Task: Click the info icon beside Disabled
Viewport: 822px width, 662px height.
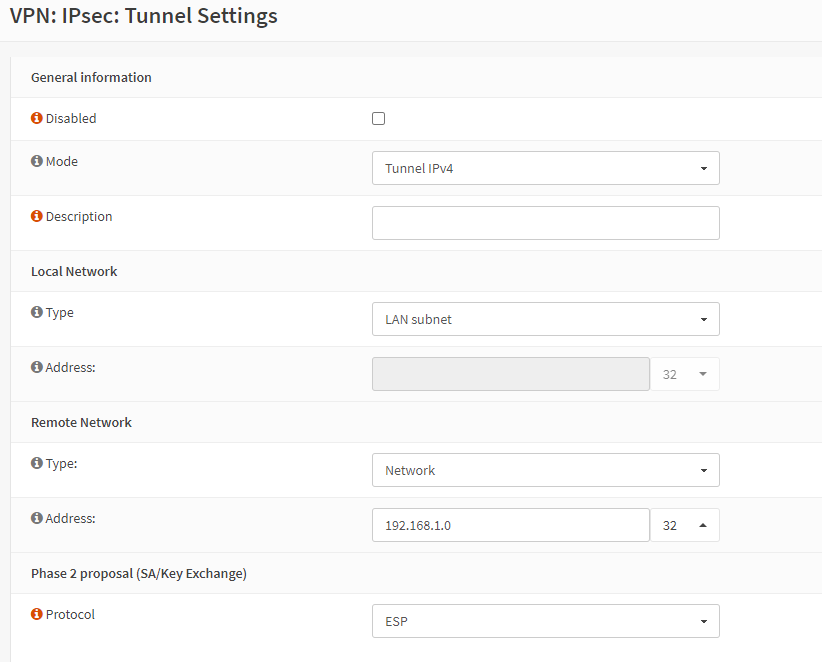Action: pyautogui.click(x=37, y=118)
